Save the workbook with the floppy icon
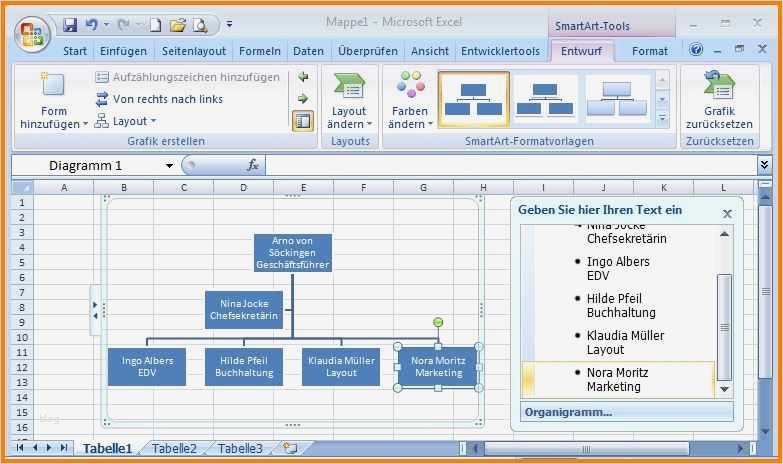This screenshot has width=783, height=464. pyautogui.click(x=70, y=24)
